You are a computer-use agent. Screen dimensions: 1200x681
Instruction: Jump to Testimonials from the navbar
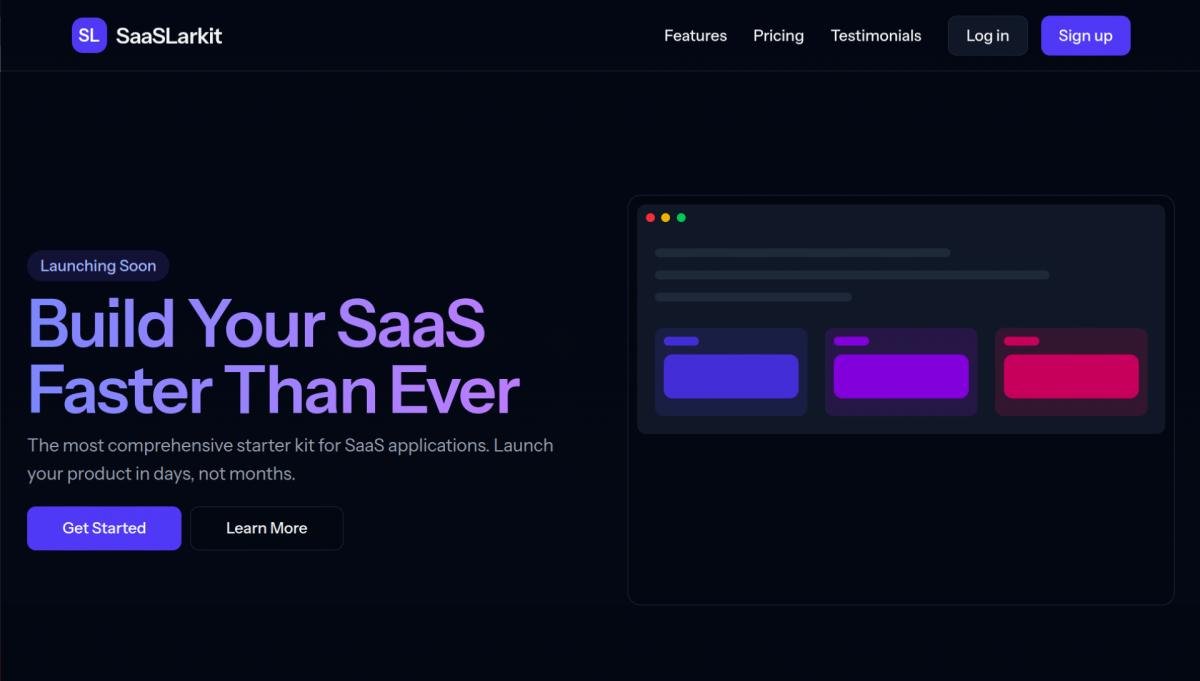876,36
